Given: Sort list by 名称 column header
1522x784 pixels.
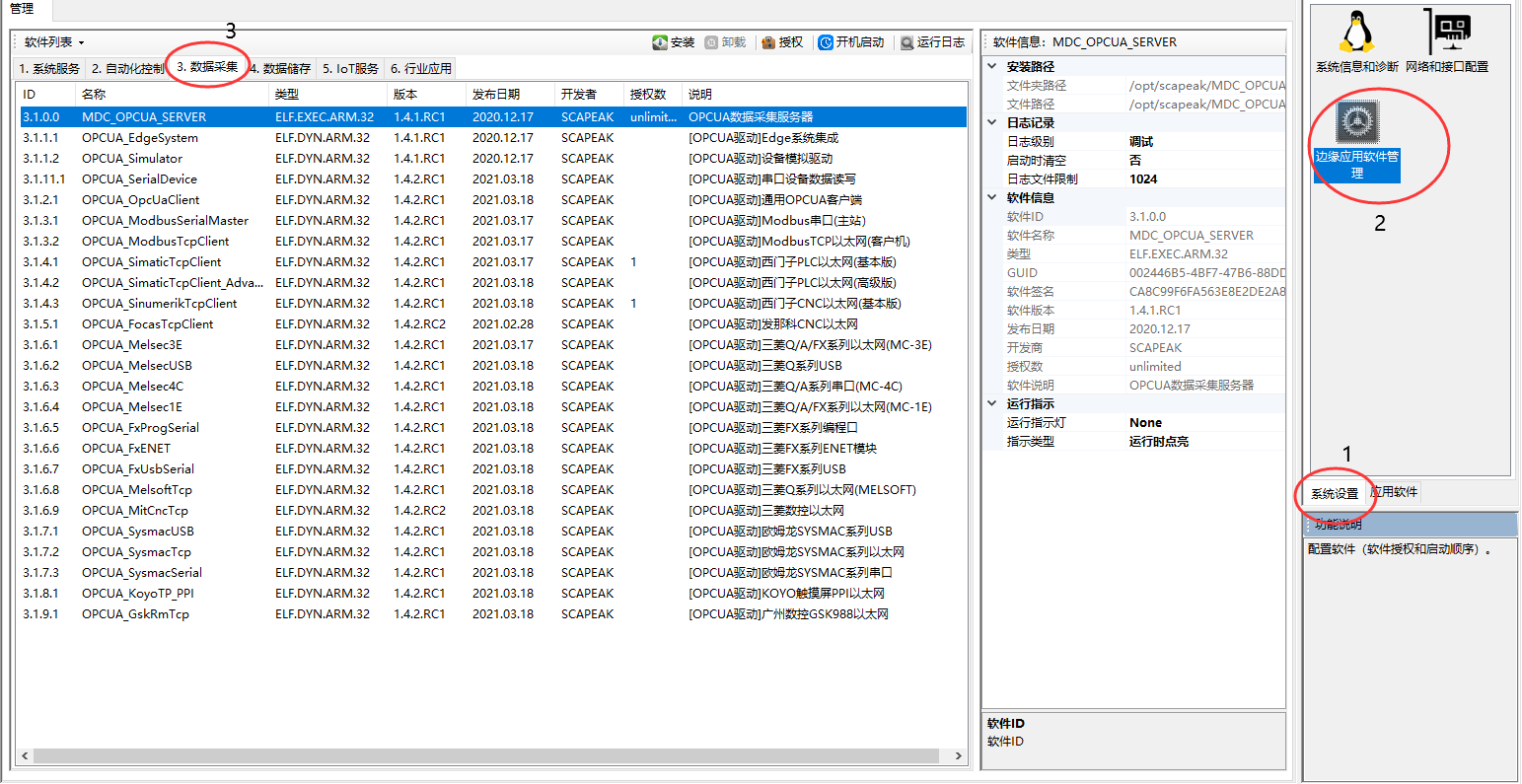Looking at the screenshot, I should tap(173, 95).
